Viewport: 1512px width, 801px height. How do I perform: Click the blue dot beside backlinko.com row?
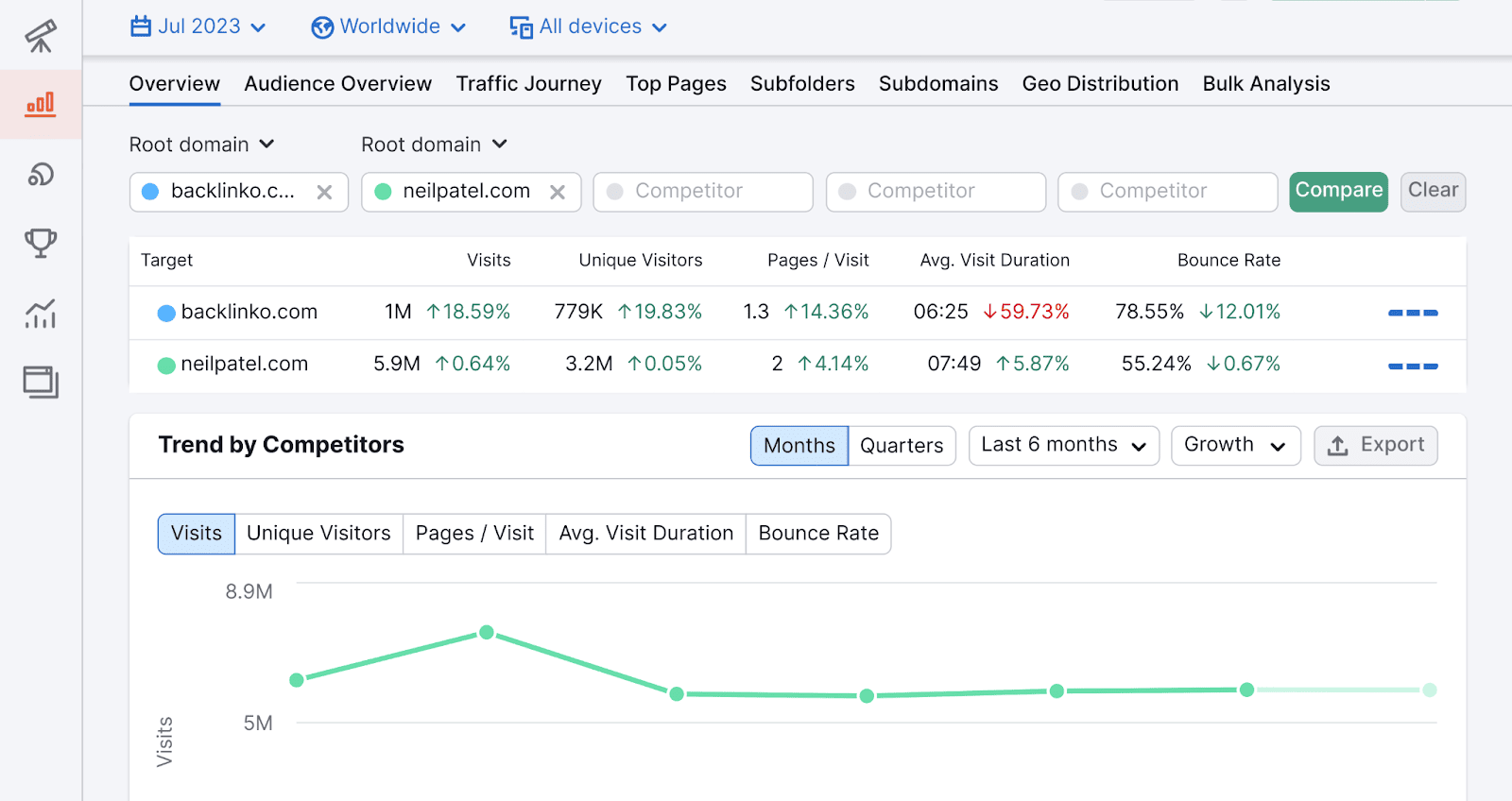click(x=166, y=314)
